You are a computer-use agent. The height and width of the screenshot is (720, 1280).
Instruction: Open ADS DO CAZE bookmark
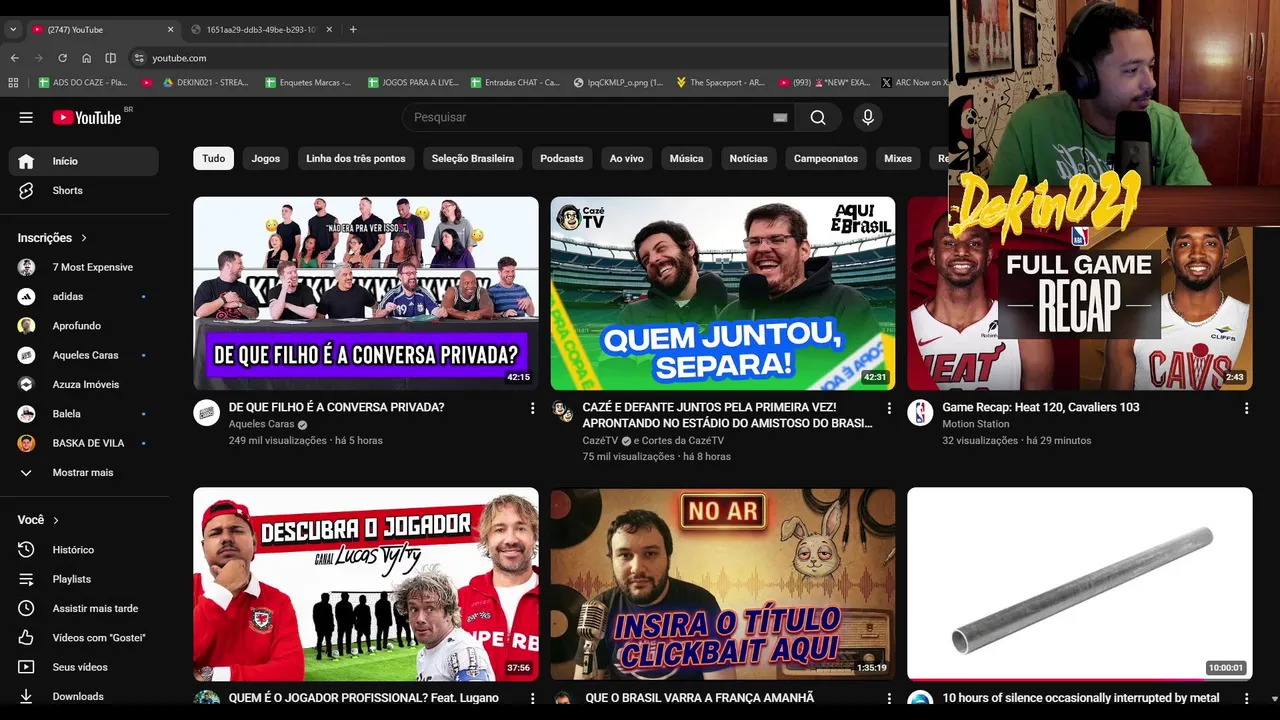[x=82, y=82]
